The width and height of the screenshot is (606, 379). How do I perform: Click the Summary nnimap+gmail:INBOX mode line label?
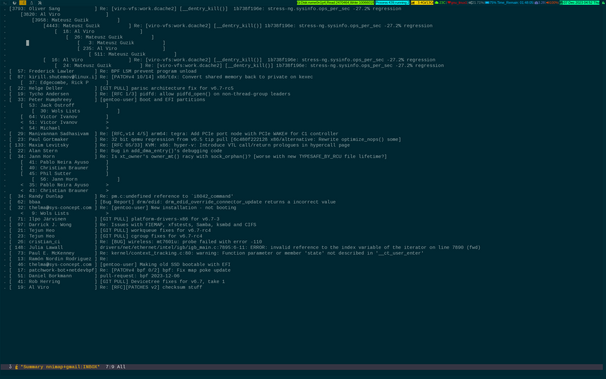(x=60, y=367)
